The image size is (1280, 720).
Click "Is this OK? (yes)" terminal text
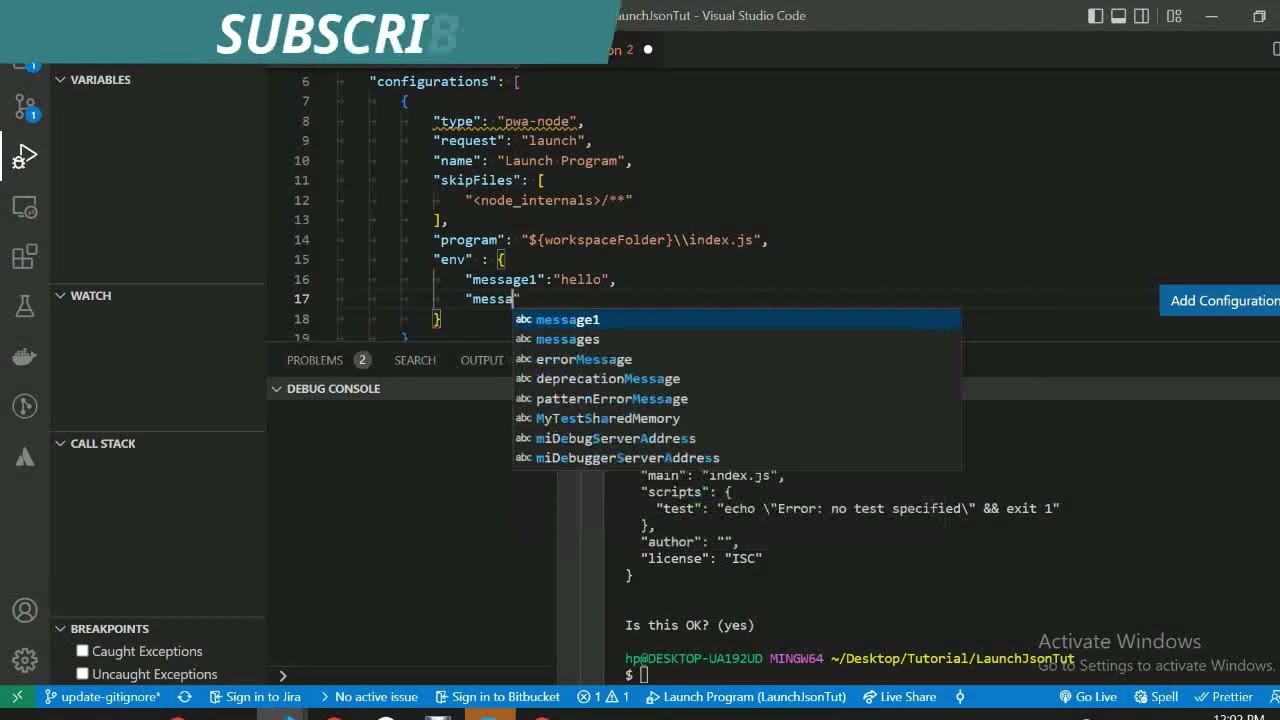click(689, 625)
